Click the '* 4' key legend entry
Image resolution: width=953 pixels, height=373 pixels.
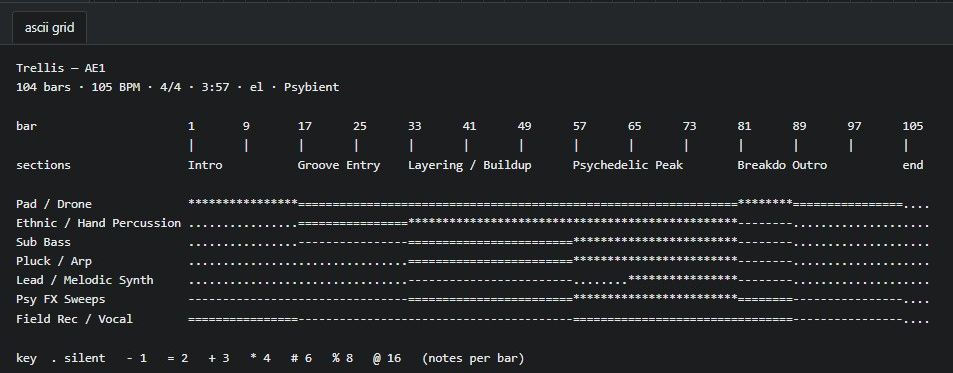(260, 358)
